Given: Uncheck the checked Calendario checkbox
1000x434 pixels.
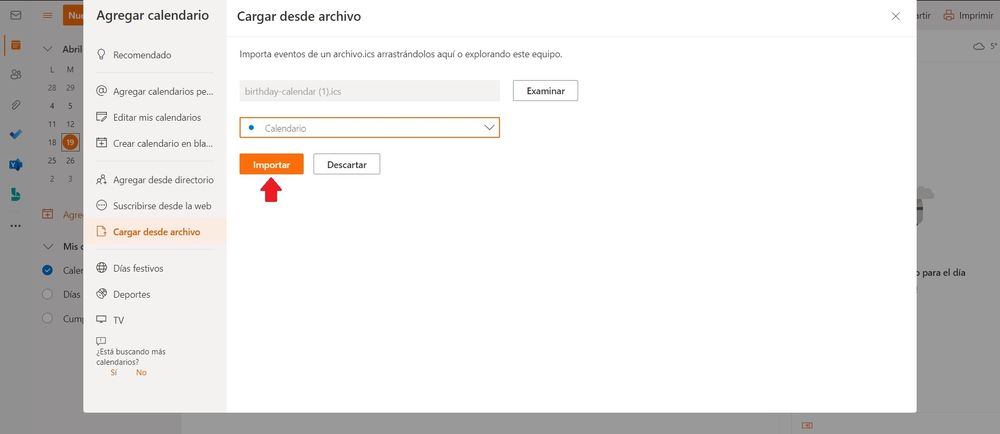Looking at the screenshot, I should [x=47, y=270].
